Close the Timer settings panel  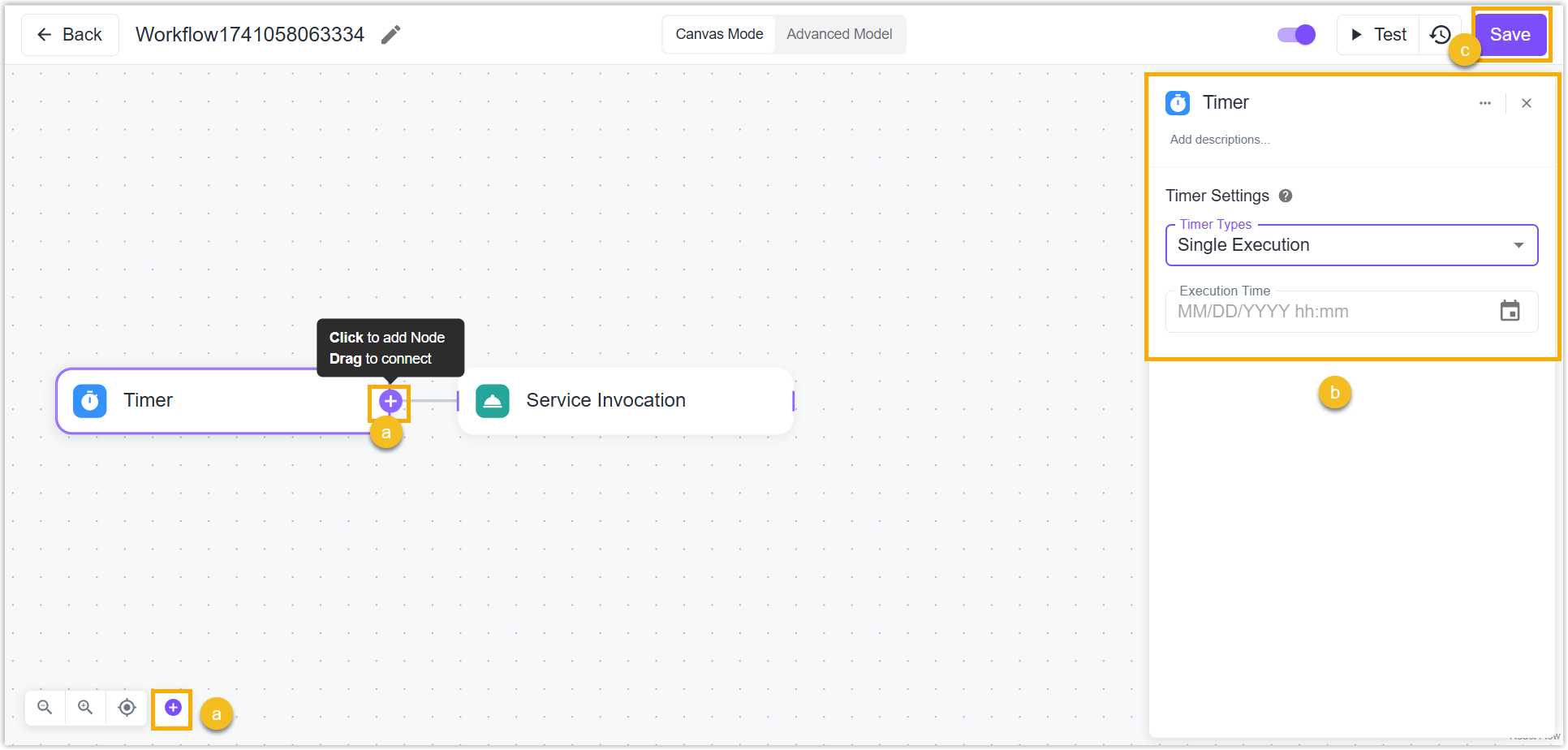pos(1527,103)
